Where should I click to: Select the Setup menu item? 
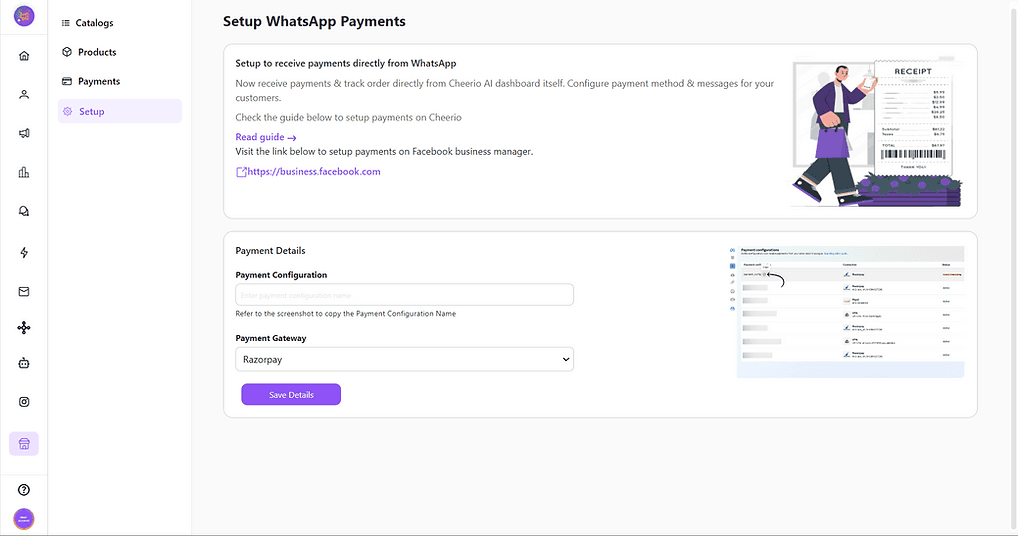119,111
